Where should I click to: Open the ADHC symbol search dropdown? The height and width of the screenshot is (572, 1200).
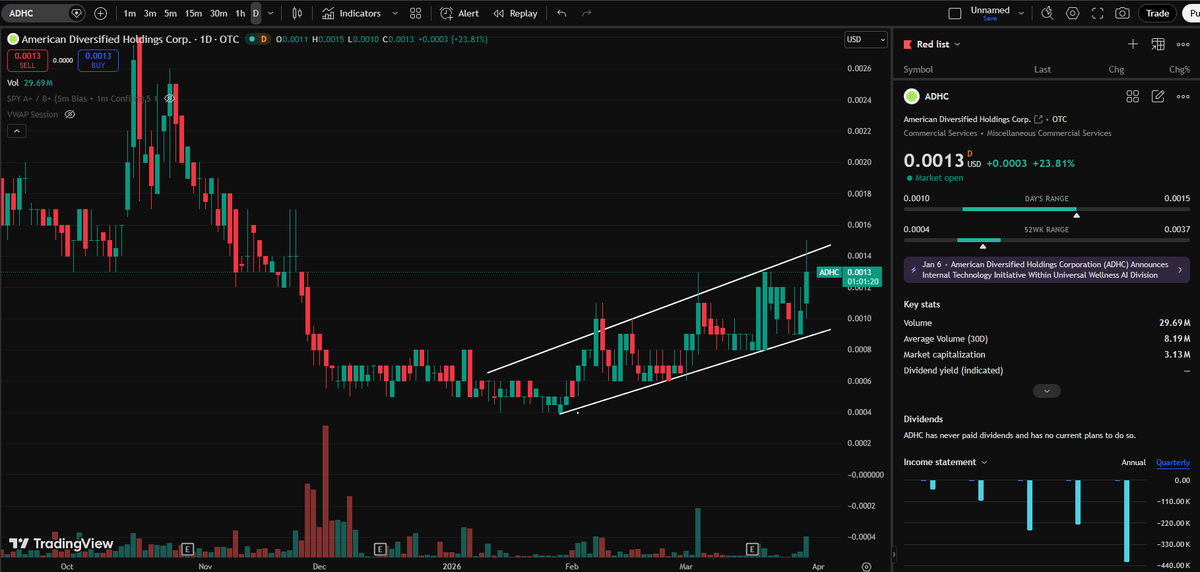44,13
